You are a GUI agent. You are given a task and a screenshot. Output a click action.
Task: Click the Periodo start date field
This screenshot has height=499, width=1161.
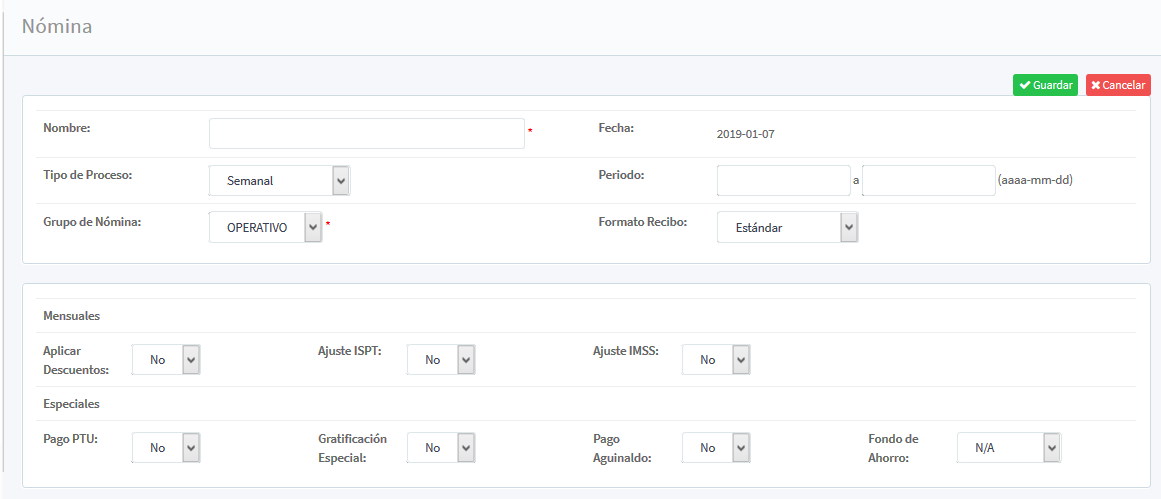point(783,181)
